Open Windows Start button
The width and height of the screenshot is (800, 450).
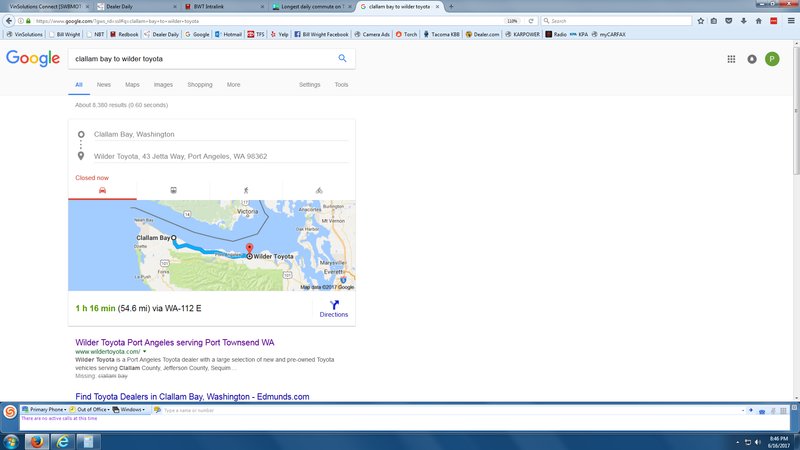[10, 441]
